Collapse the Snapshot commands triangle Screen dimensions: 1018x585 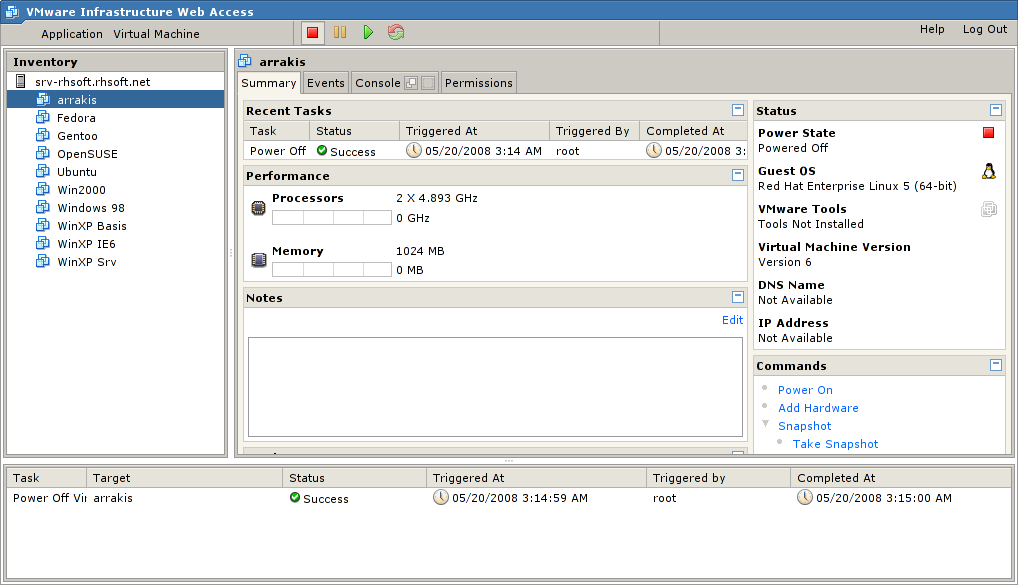click(x=765, y=424)
